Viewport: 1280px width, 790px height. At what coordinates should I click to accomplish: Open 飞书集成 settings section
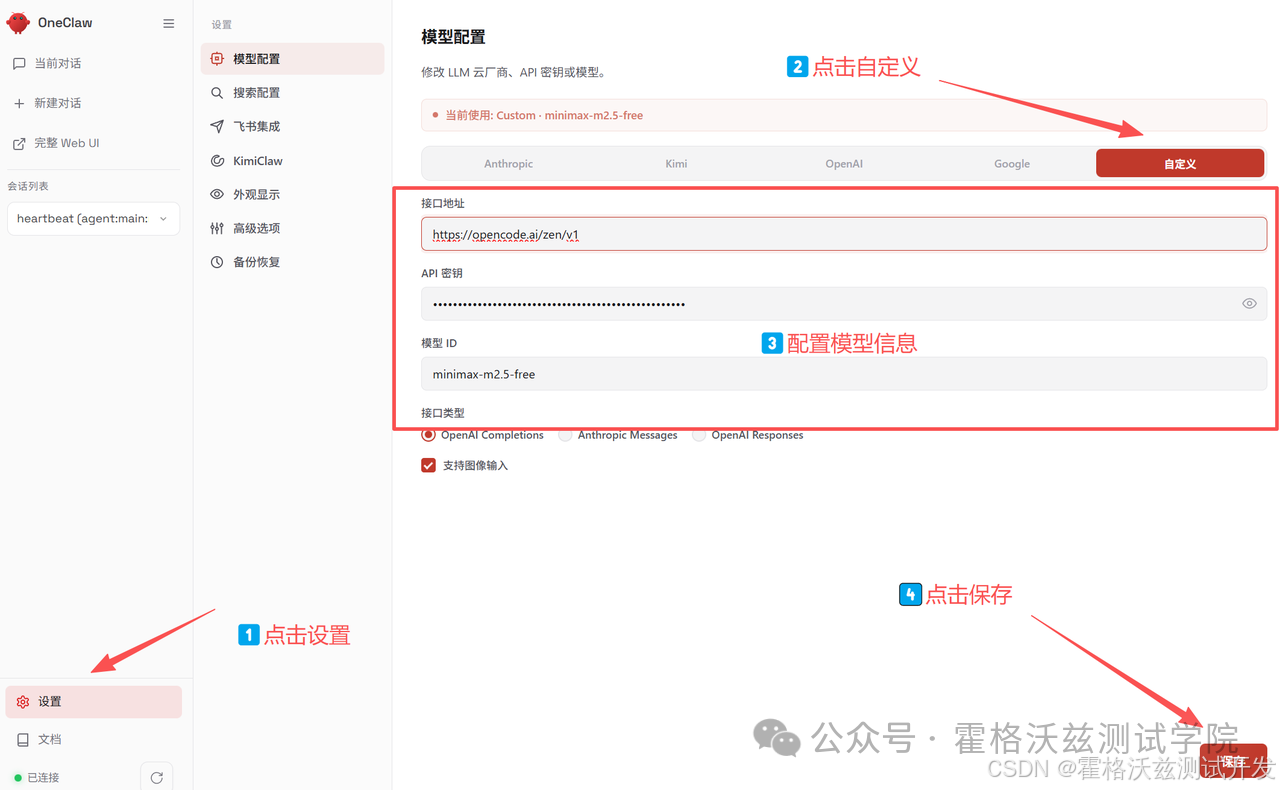tap(292, 127)
